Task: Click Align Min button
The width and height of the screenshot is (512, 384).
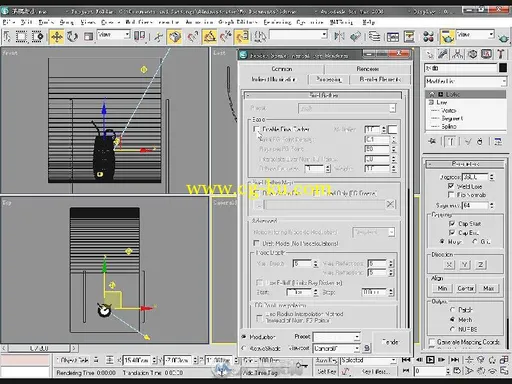Action: click(442, 288)
